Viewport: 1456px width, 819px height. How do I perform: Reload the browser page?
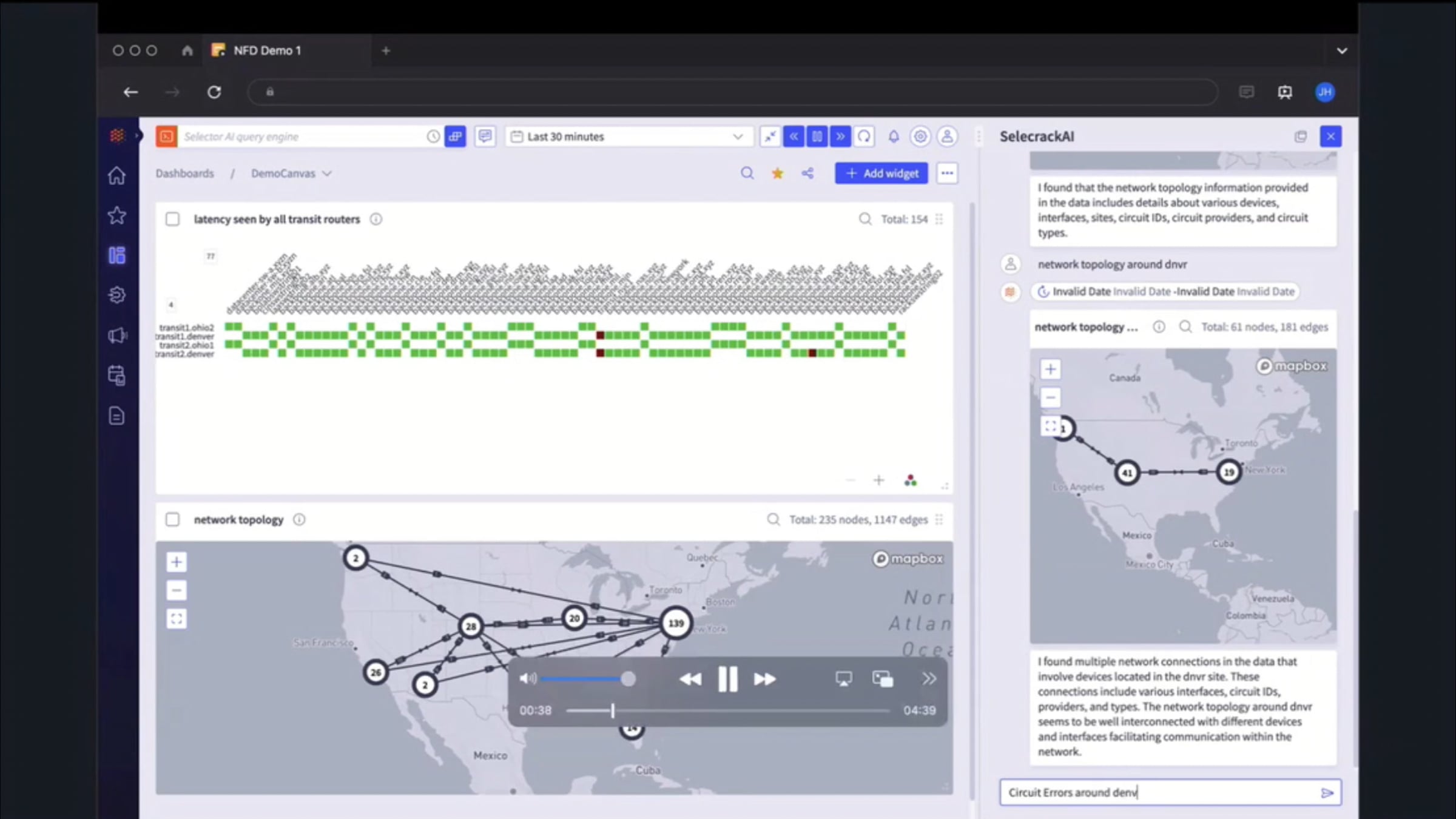click(214, 92)
